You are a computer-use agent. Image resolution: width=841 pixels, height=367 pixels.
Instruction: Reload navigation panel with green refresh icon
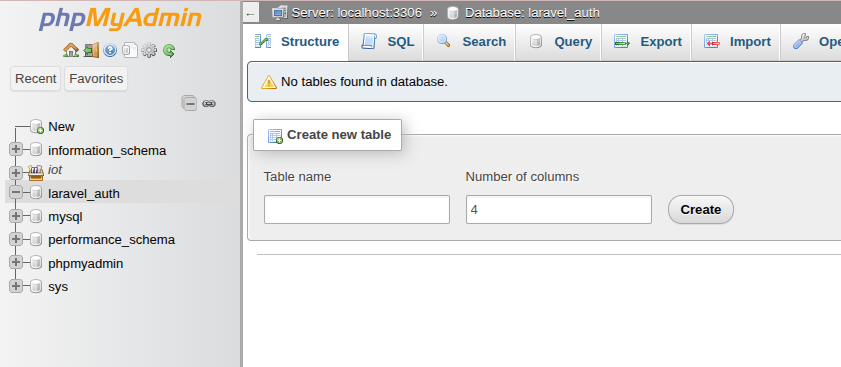169,51
